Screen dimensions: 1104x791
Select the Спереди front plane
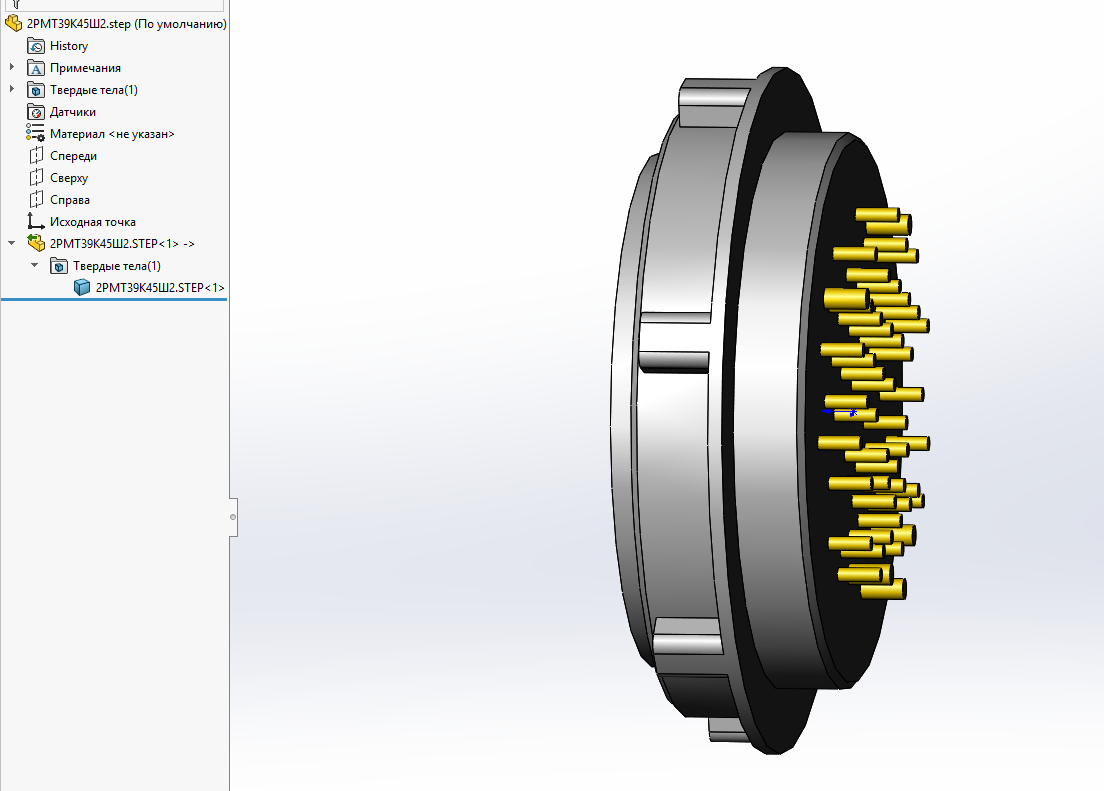73,156
